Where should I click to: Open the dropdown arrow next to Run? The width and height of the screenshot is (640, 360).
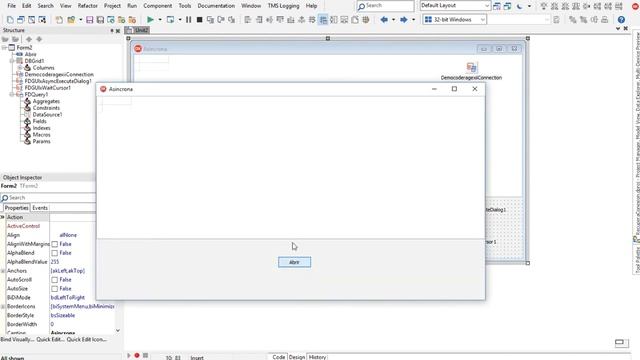[x=160, y=20]
